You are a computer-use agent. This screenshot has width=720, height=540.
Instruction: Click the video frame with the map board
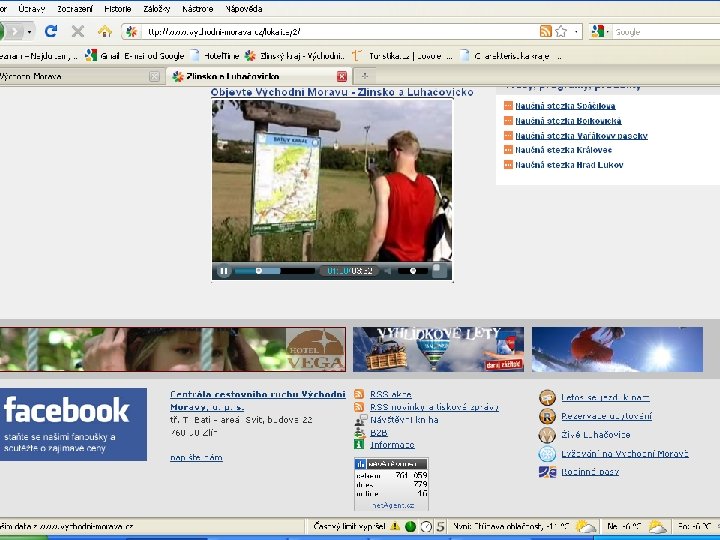pos(332,181)
